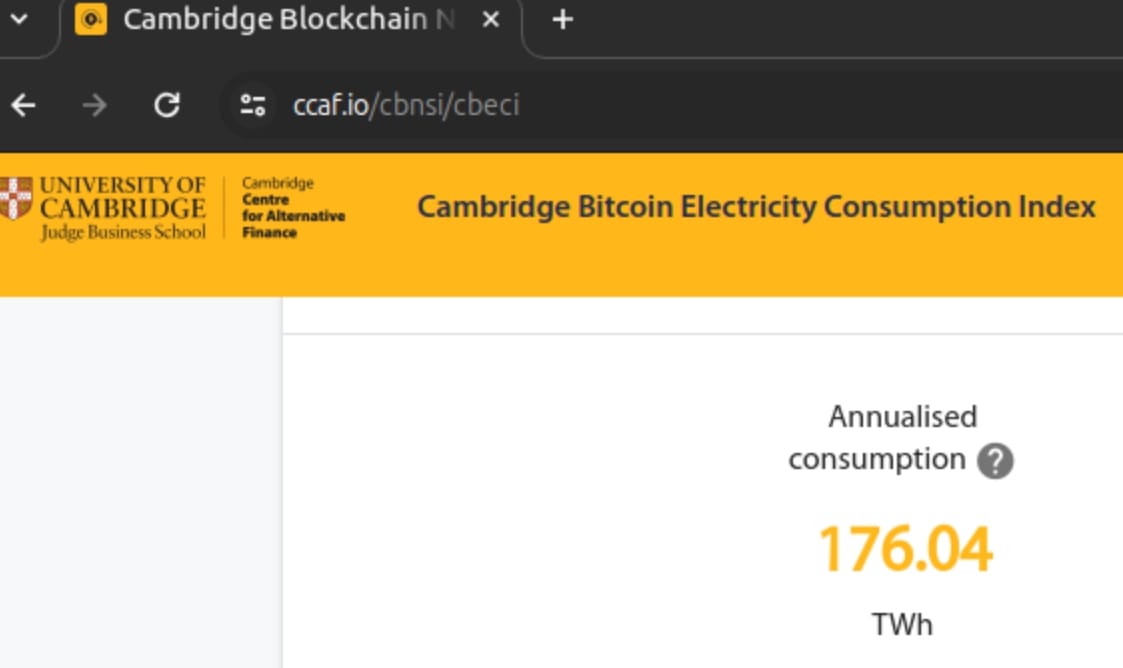Image resolution: width=1123 pixels, height=668 pixels.
Task: Open a new browser tab
Action: (x=563, y=19)
